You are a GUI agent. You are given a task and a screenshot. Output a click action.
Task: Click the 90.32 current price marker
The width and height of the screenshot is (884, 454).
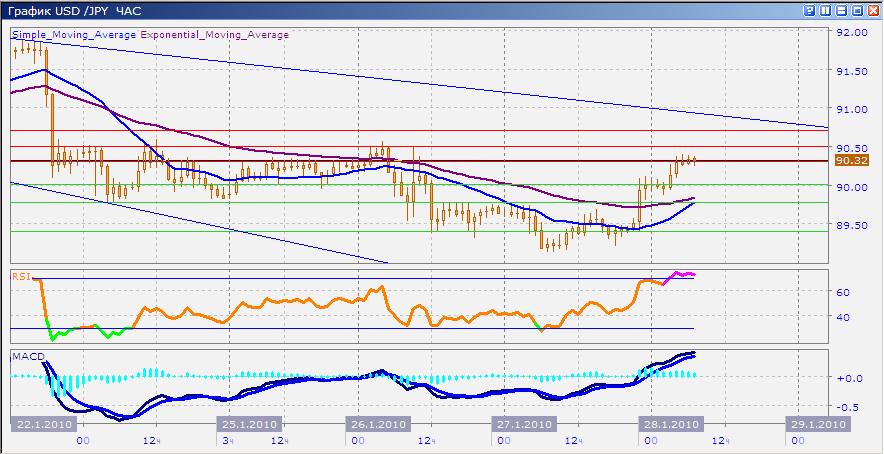(x=850, y=160)
